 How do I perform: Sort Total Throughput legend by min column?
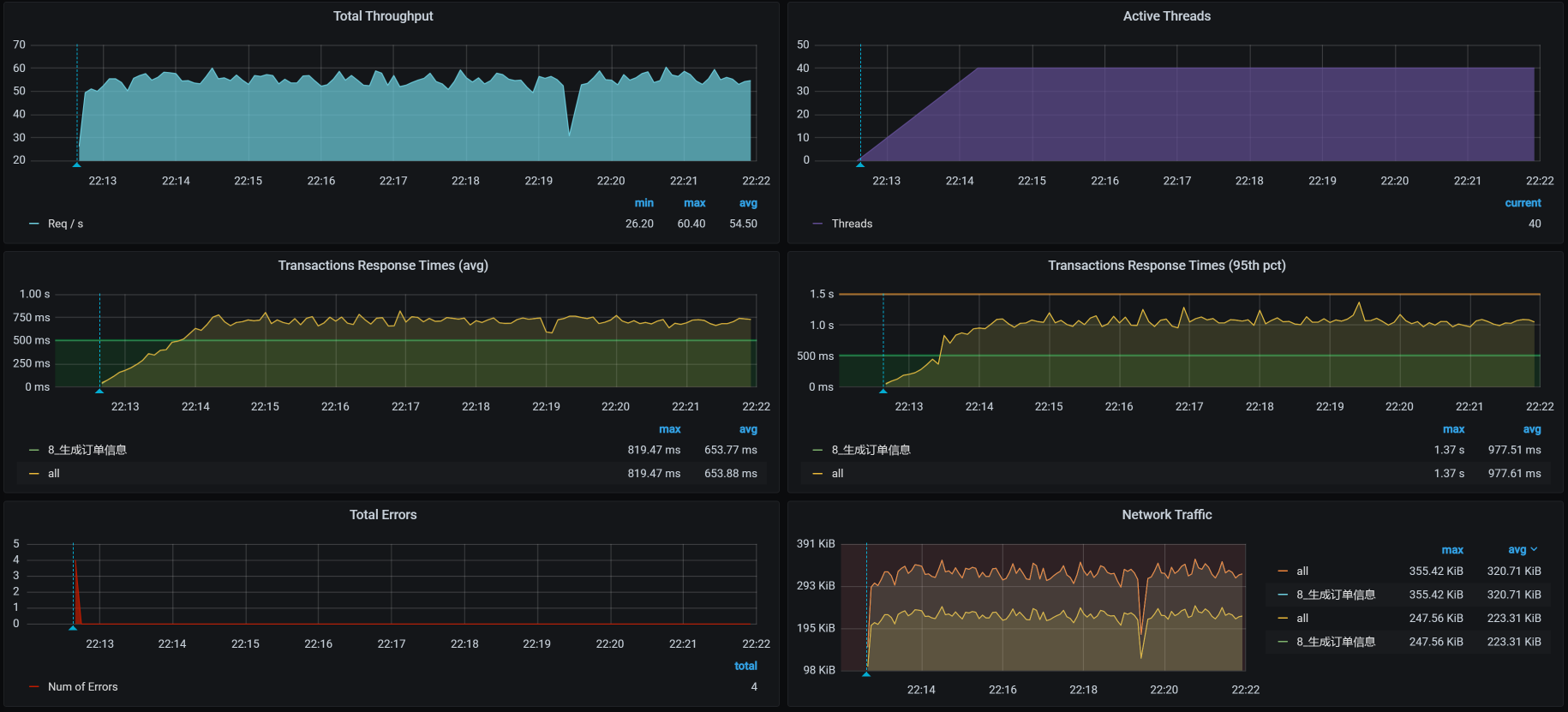coord(643,203)
